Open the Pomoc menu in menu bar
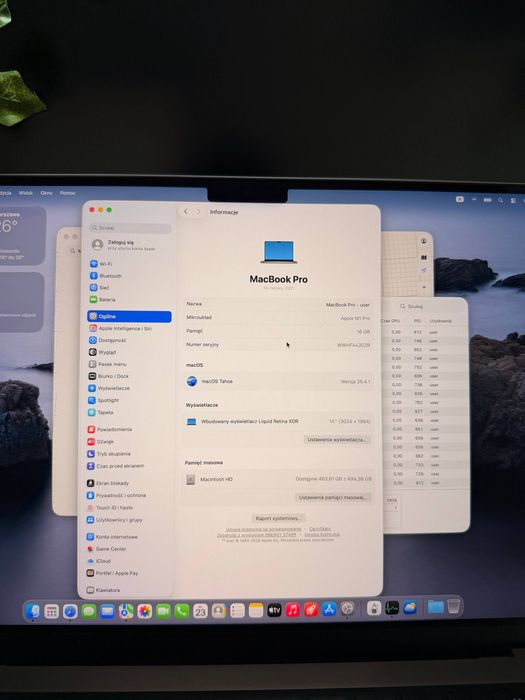525x700 pixels. point(68,193)
